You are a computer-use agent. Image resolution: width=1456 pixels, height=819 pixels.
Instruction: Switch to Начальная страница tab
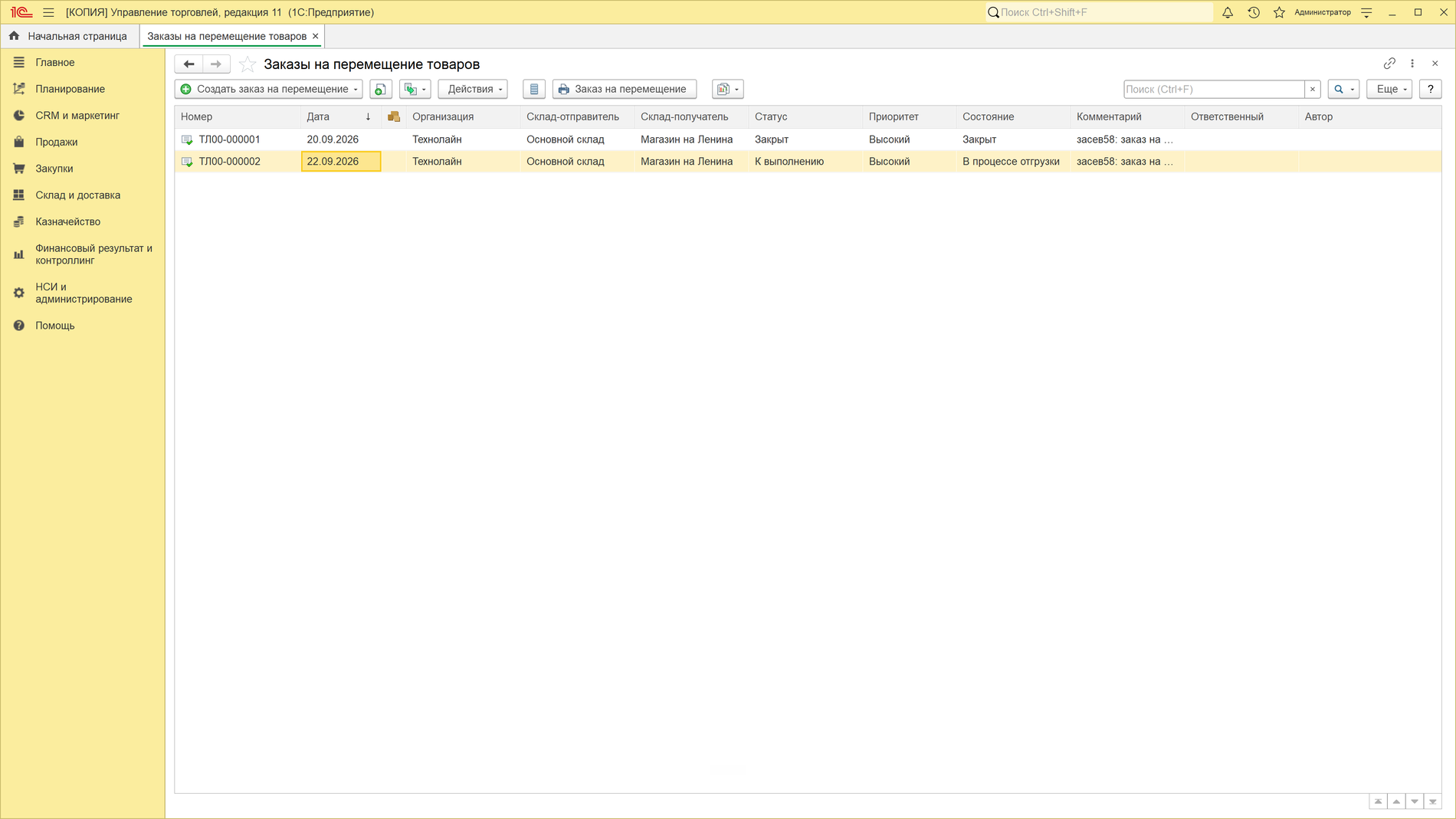tap(69, 36)
